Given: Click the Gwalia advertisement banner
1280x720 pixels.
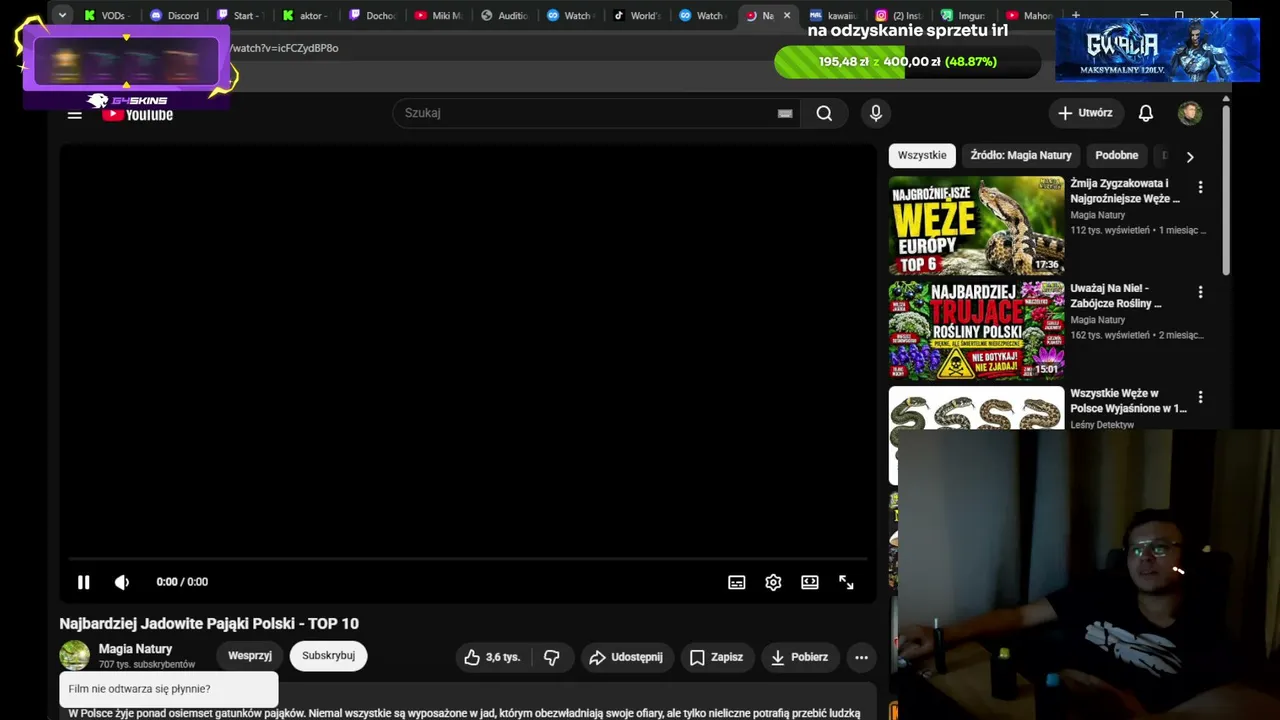Looking at the screenshot, I should tap(1158, 50).
